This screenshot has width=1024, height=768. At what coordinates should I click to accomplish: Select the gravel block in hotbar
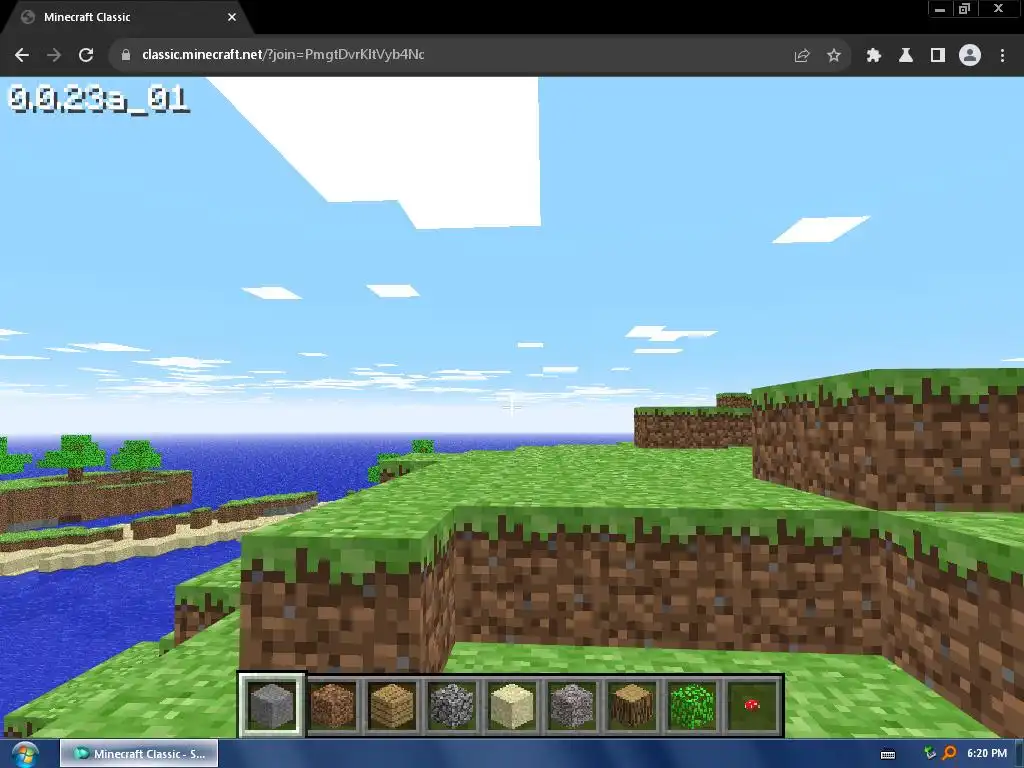[x=572, y=705]
